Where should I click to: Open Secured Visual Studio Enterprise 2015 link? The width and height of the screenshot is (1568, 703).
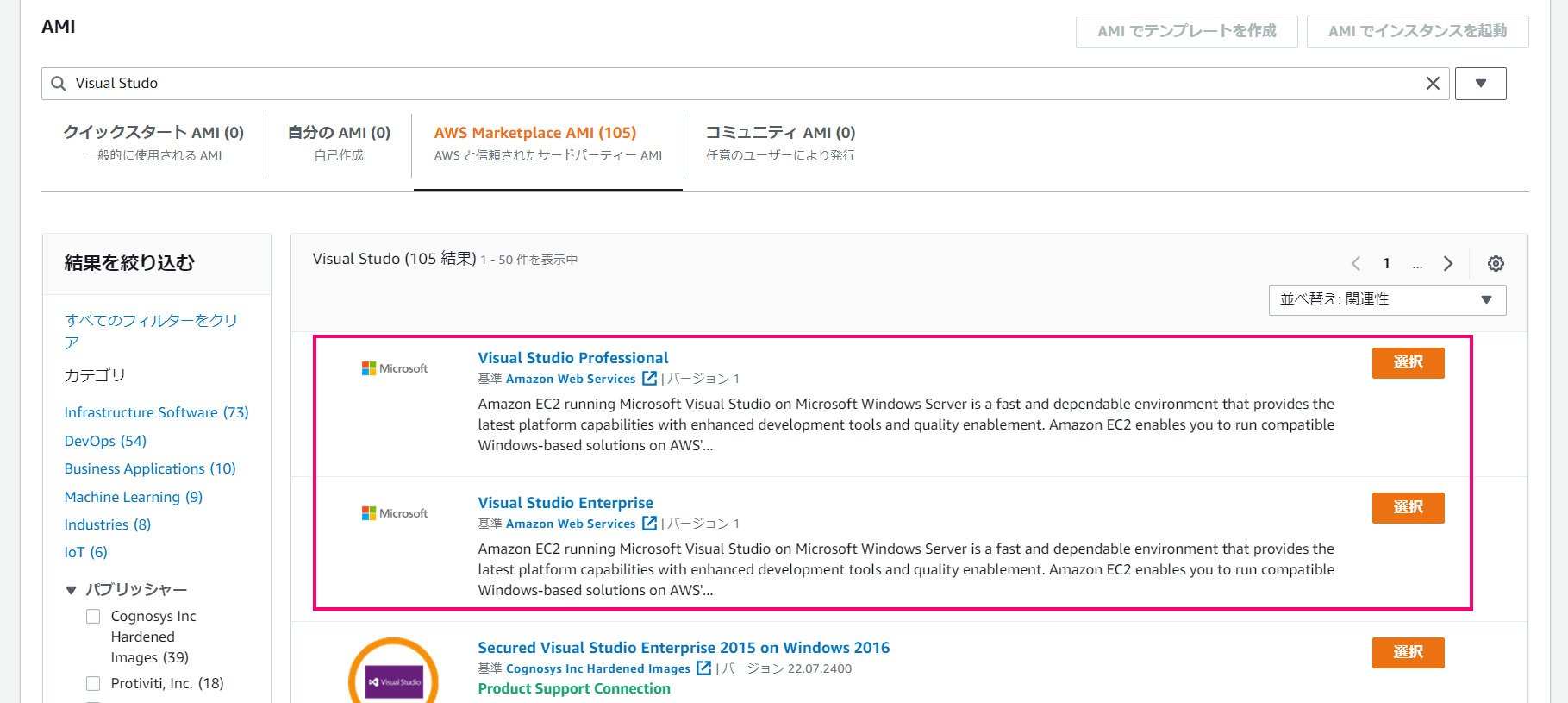pyautogui.click(x=684, y=648)
